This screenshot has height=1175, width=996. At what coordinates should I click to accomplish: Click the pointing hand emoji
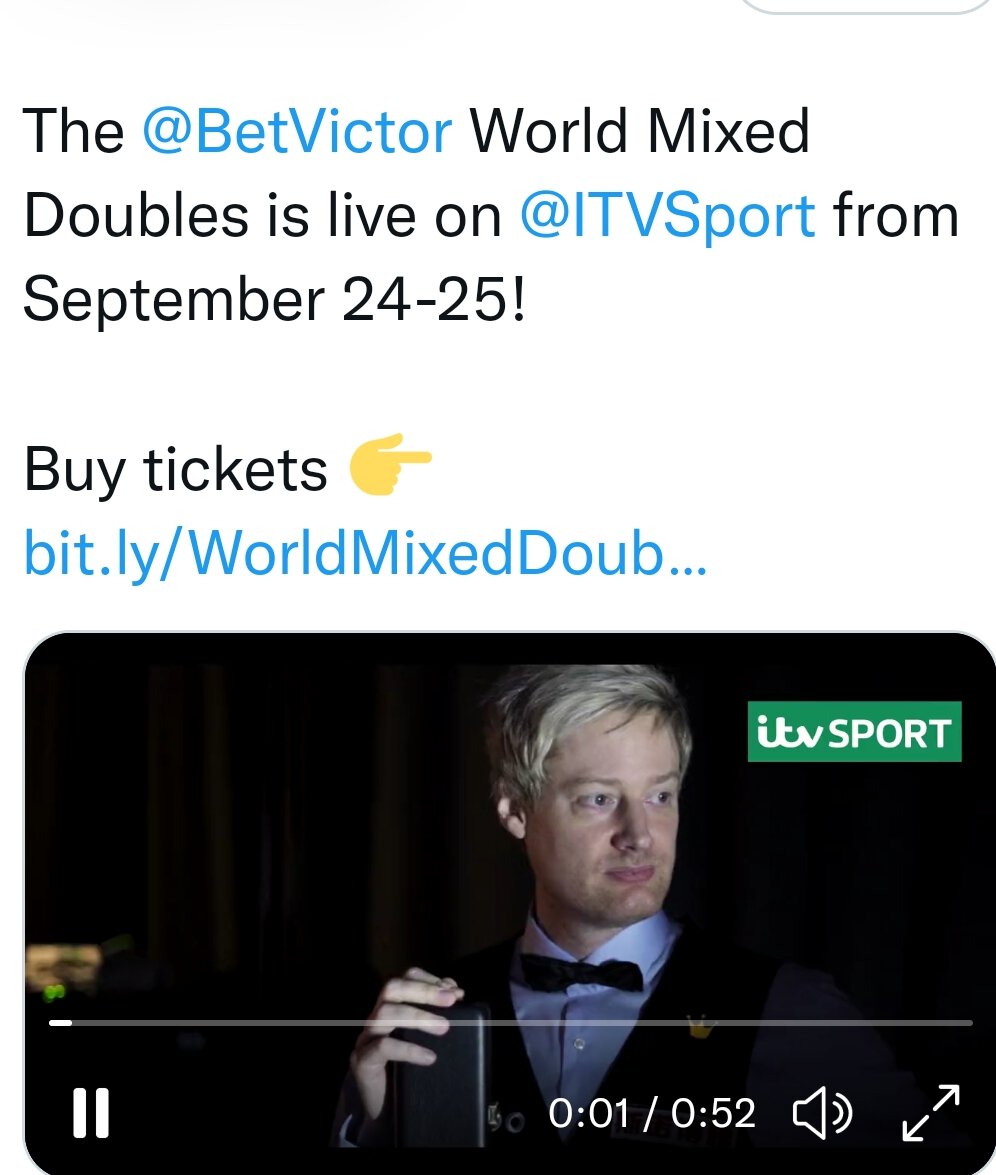click(x=390, y=464)
